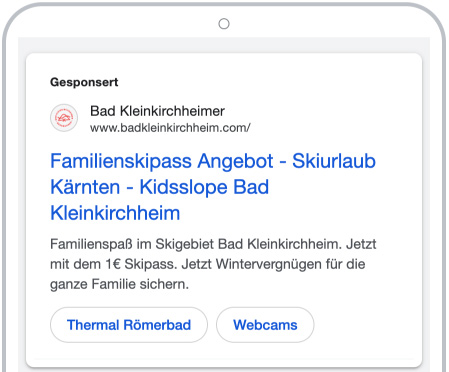Click the Gesponsert label
The width and height of the screenshot is (449, 372).
84,82
